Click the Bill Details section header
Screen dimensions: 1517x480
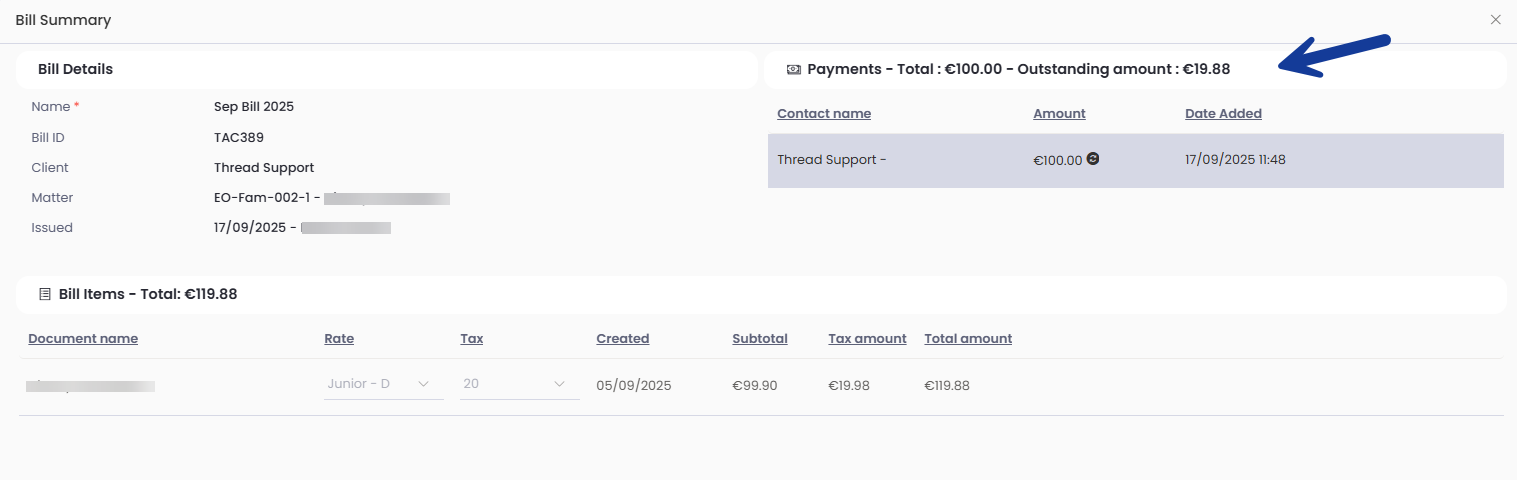click(75, 70)
